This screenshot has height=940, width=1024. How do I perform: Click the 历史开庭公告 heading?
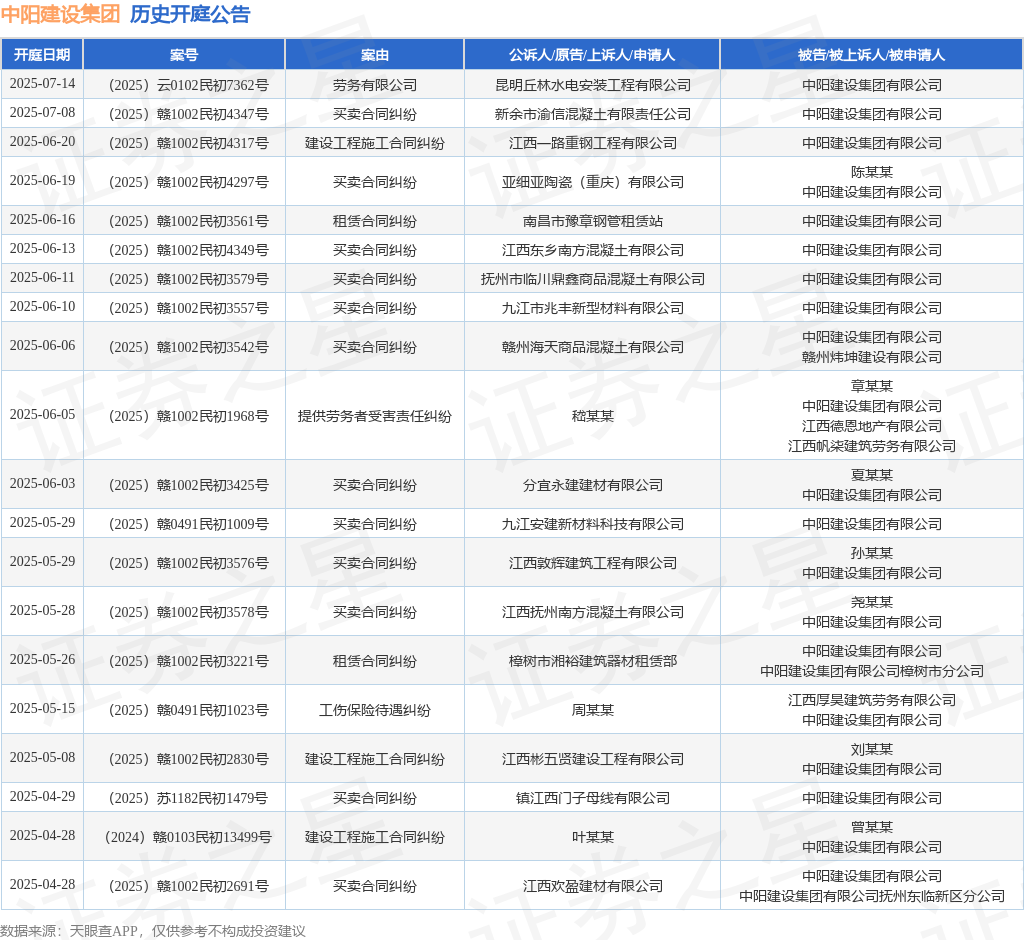(x=190, y=14)
